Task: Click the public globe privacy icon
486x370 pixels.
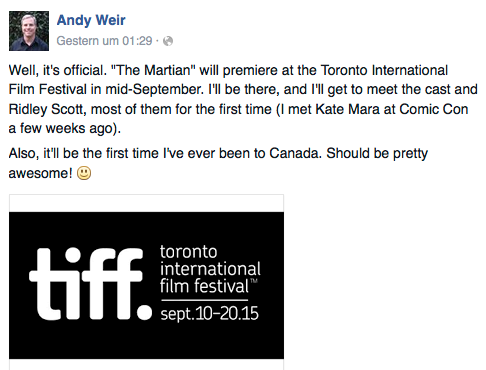Action: [168, 41]
